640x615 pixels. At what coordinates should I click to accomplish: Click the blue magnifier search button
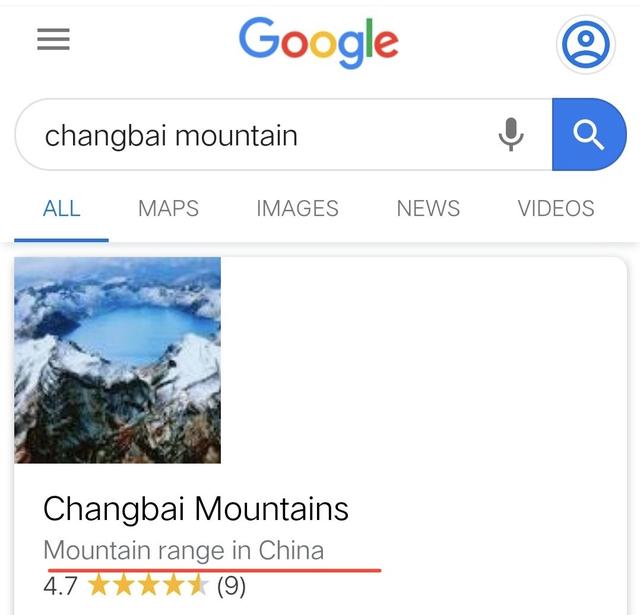[589, 134]
